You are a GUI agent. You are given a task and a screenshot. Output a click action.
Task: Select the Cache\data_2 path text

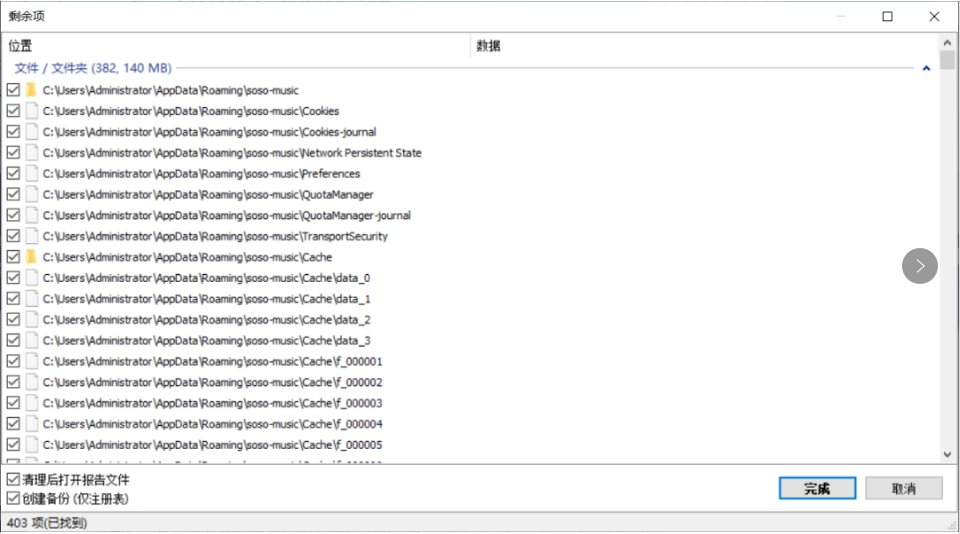(x=206, y=319)
